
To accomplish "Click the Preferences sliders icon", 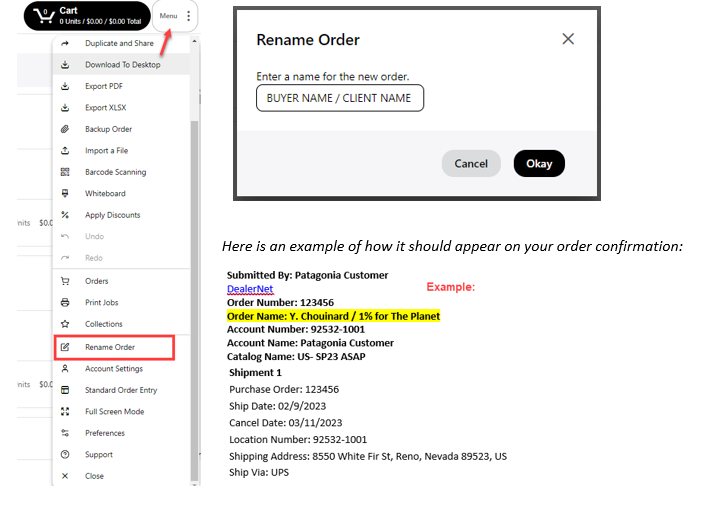I will coord(65,433).
